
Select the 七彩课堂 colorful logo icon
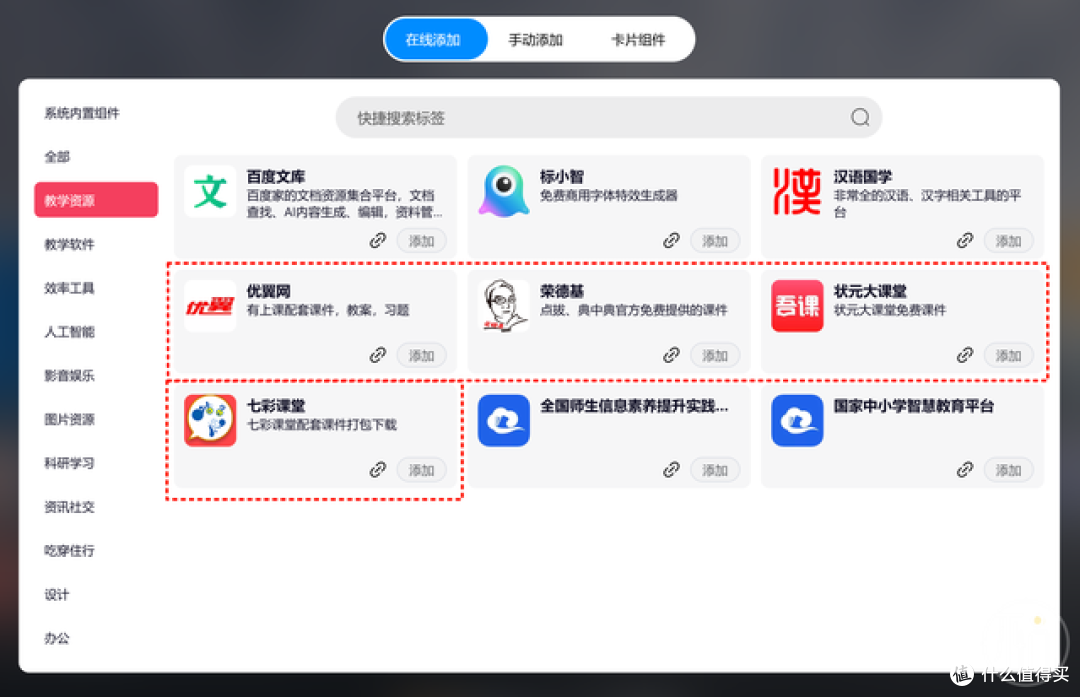[x=210, y=420]
